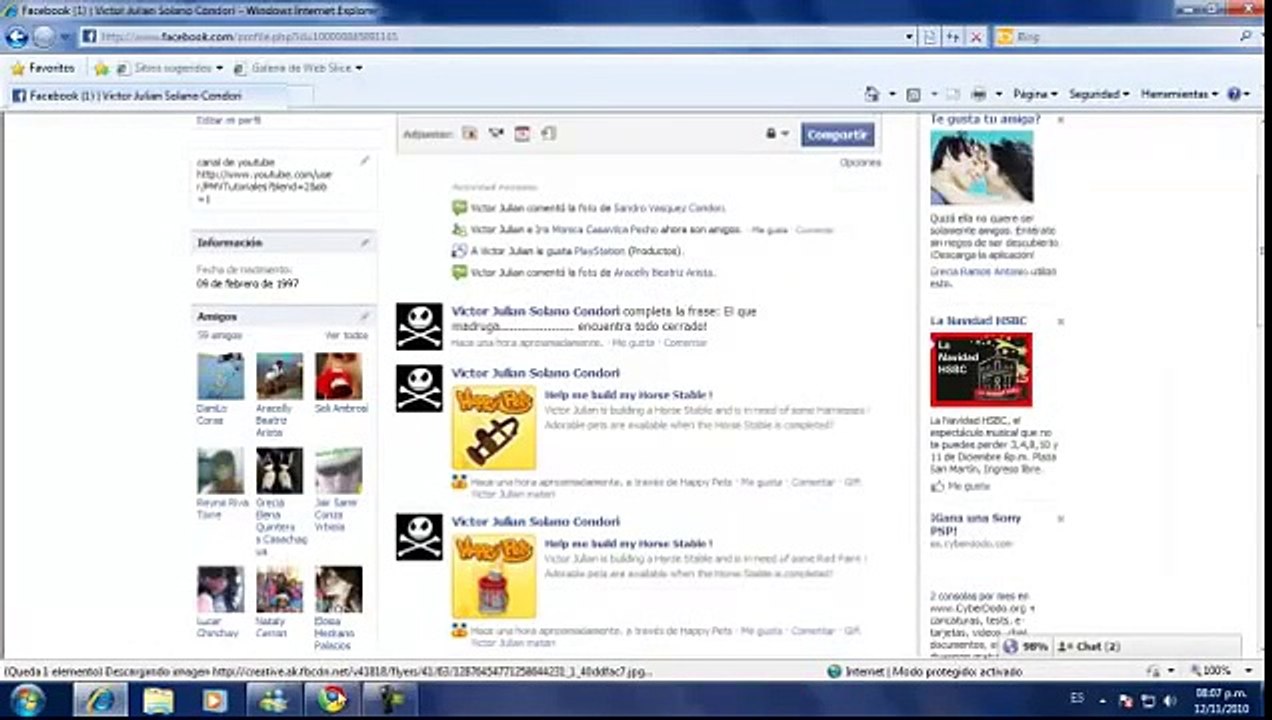This screenshot has height=720, width=1272.
Task: Open the PlayStation page link
Action: (x=600, y=251)
